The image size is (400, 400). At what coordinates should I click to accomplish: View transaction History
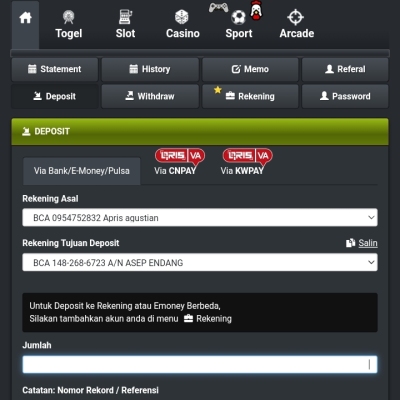pyautogui.click(x=150, y=69)
